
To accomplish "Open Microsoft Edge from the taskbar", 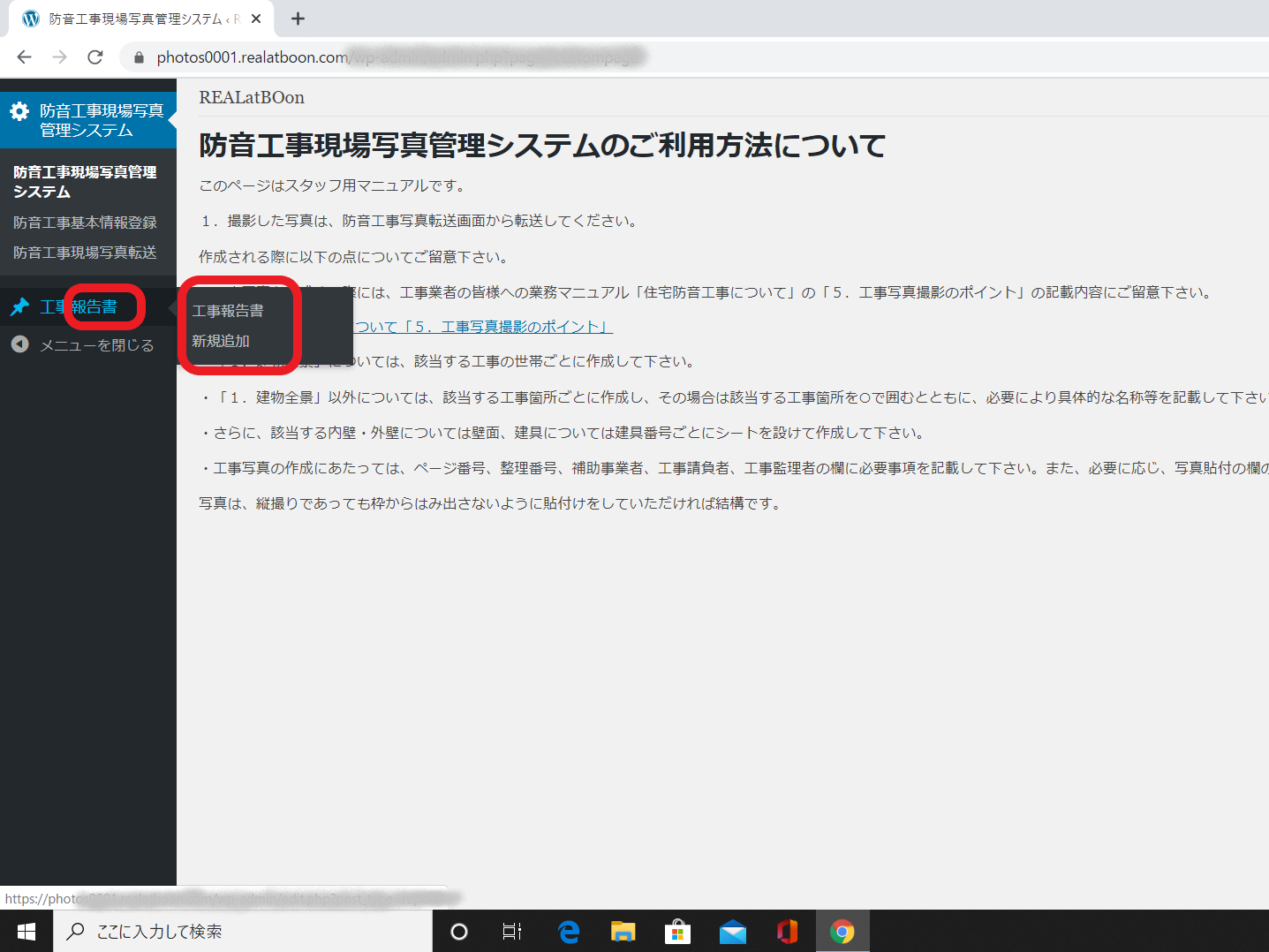I will click(569, 932).
